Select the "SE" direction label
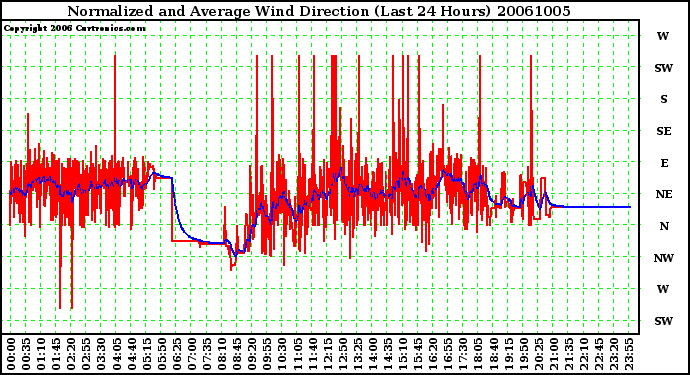Screen dimensions: 690x375 pos(664,131)
